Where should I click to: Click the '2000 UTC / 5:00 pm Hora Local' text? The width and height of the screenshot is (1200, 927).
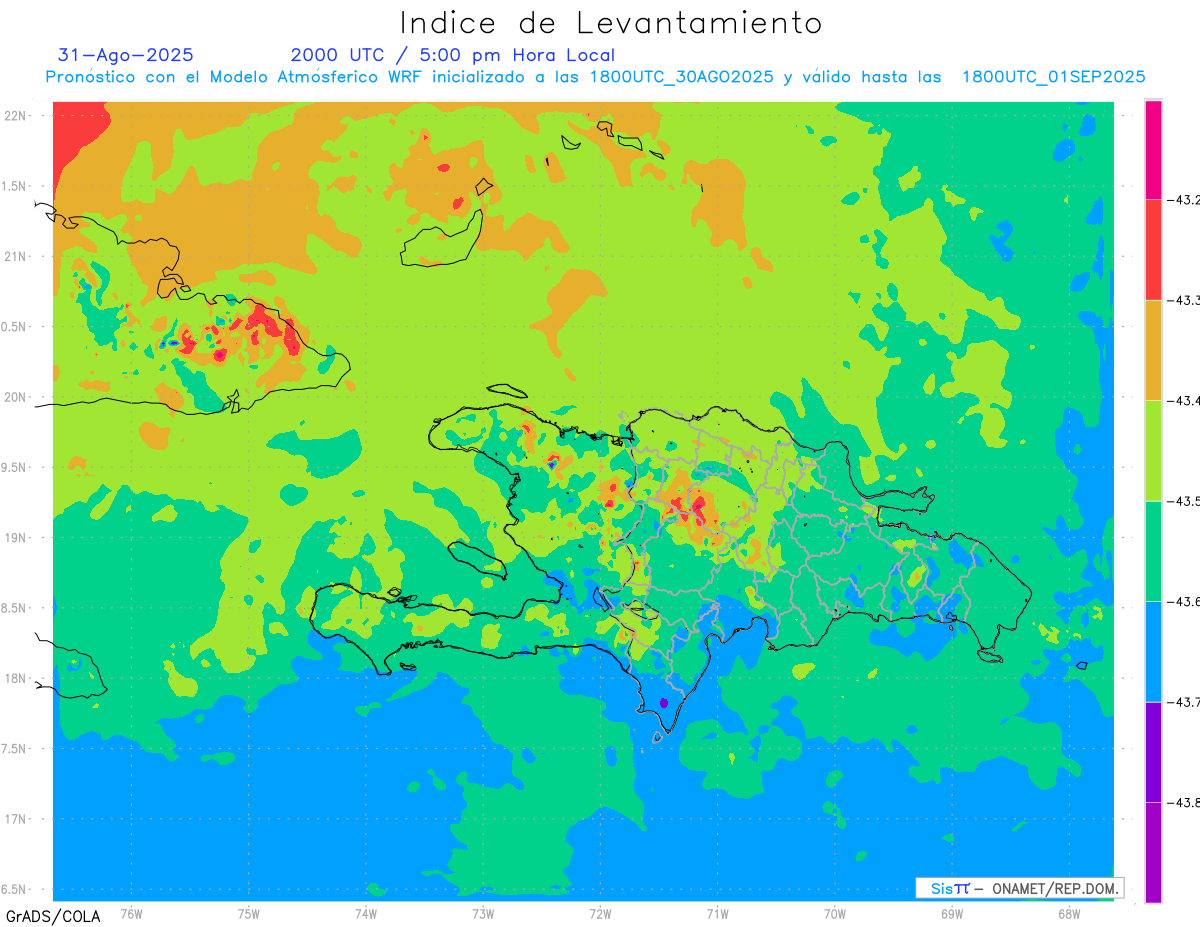453,55
